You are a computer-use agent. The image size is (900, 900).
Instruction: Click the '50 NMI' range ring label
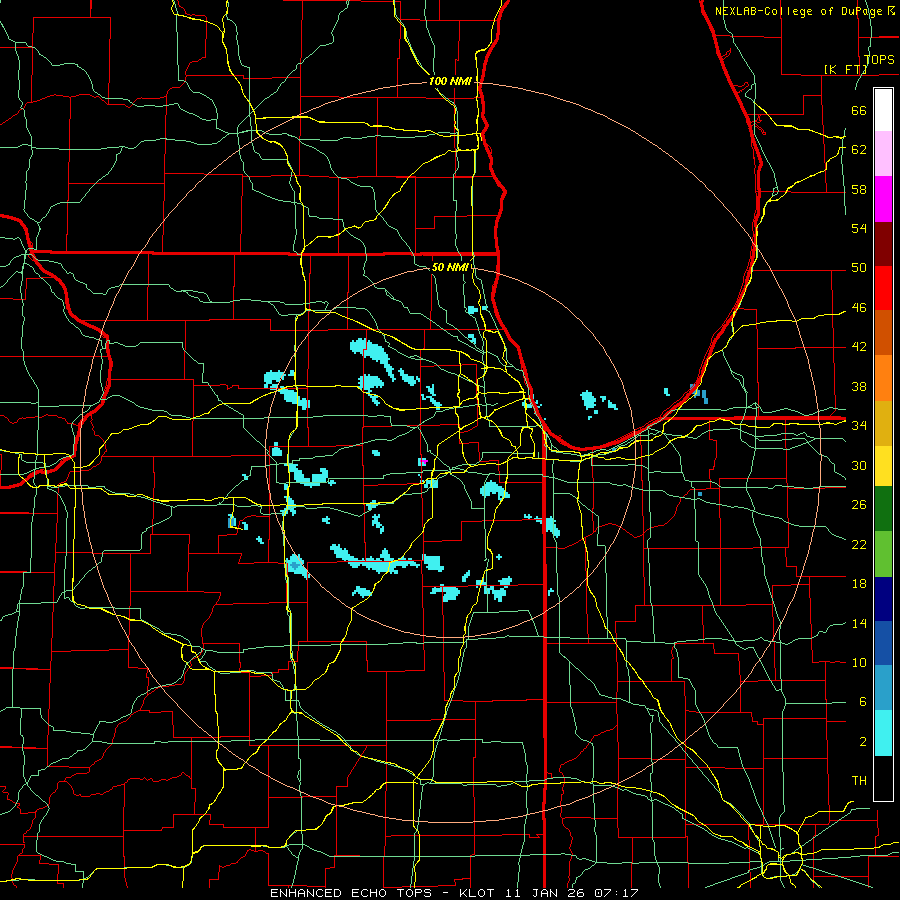(x=450, y=267)
